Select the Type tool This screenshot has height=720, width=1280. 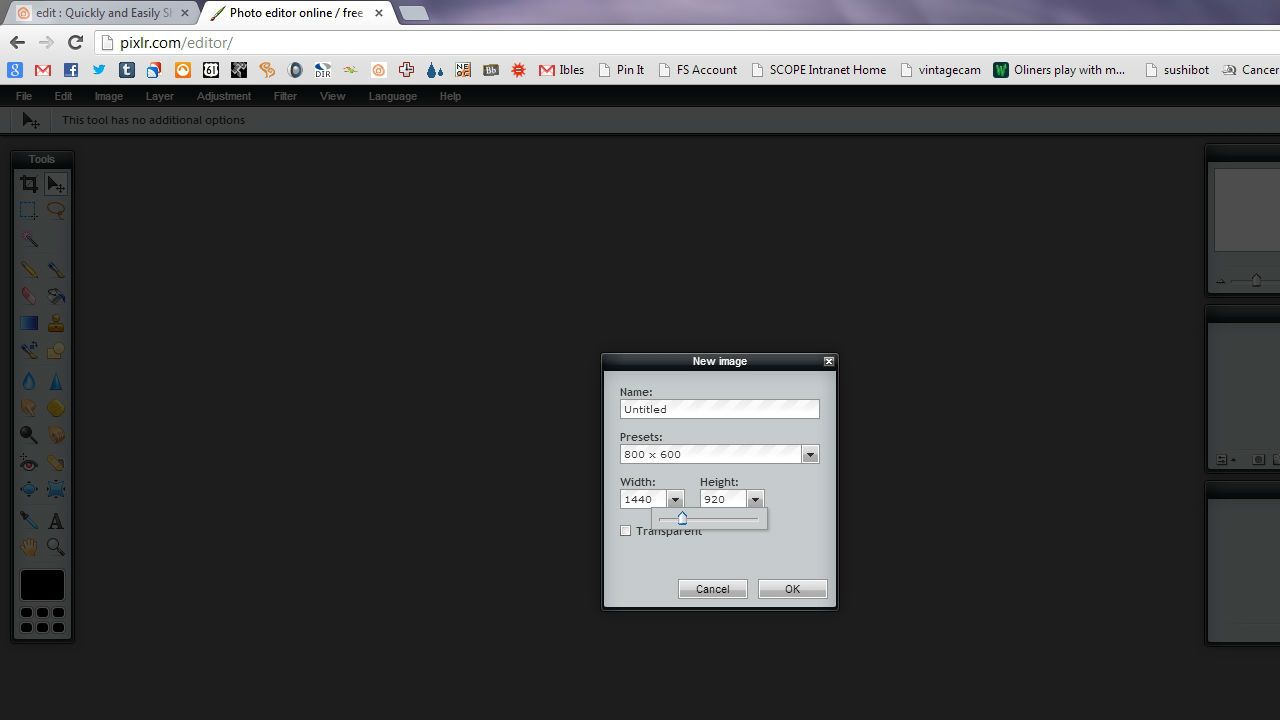(x=56, y=520)
